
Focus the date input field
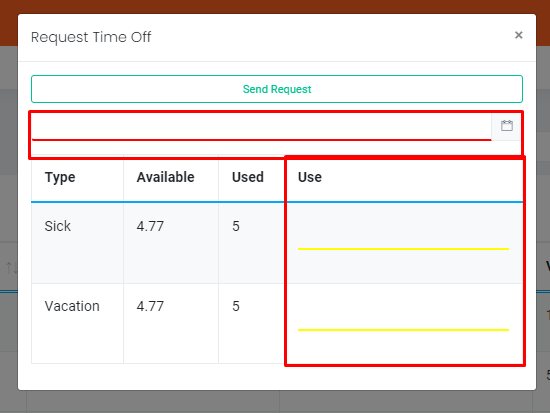pos(262,126)
